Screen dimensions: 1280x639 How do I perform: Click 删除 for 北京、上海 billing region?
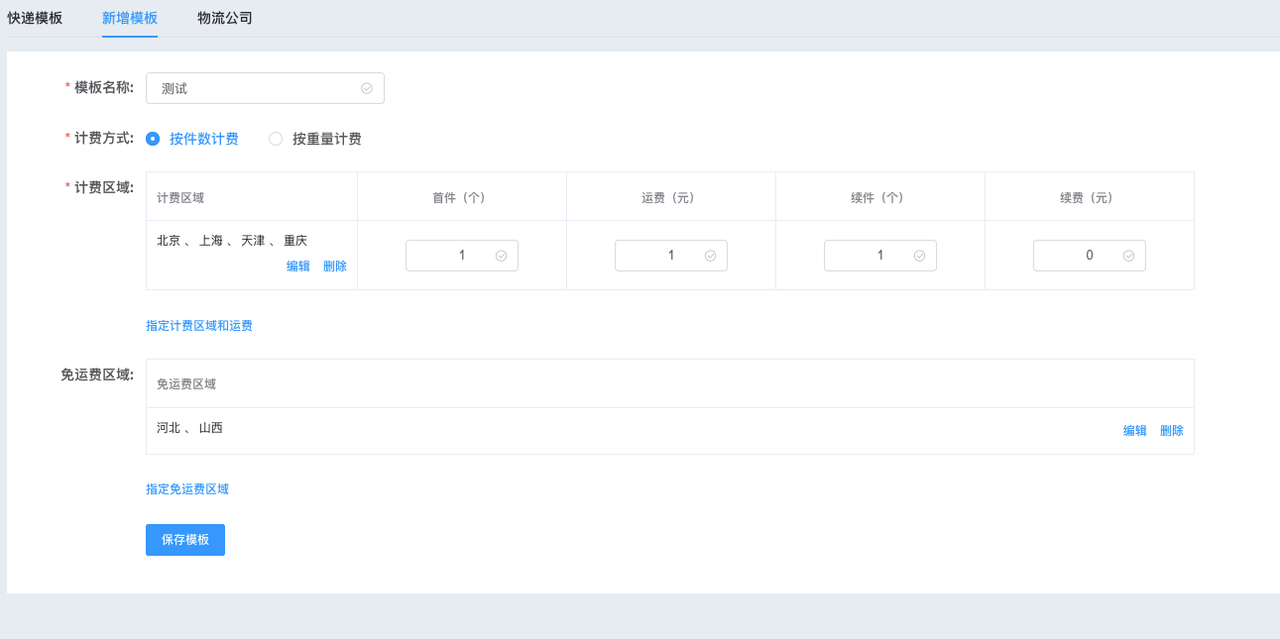[x=335, y=266]
